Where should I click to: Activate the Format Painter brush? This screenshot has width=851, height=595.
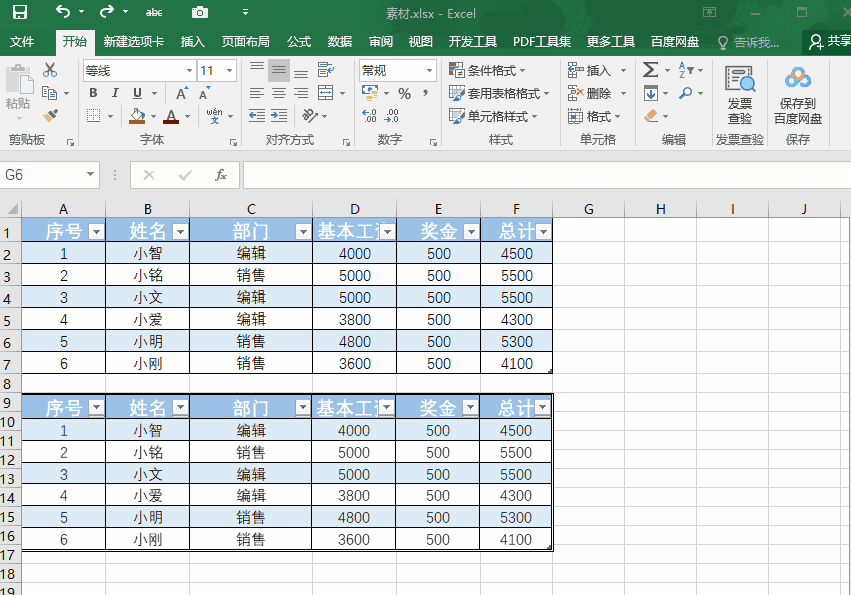[x=50, y=115]
